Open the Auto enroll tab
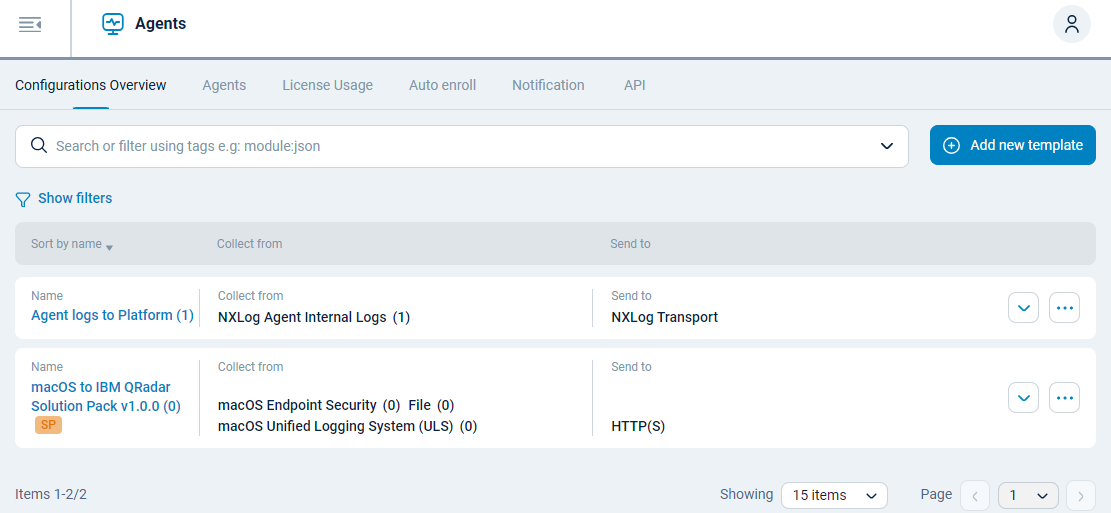1111x513 pixels. tap(442, 85)
